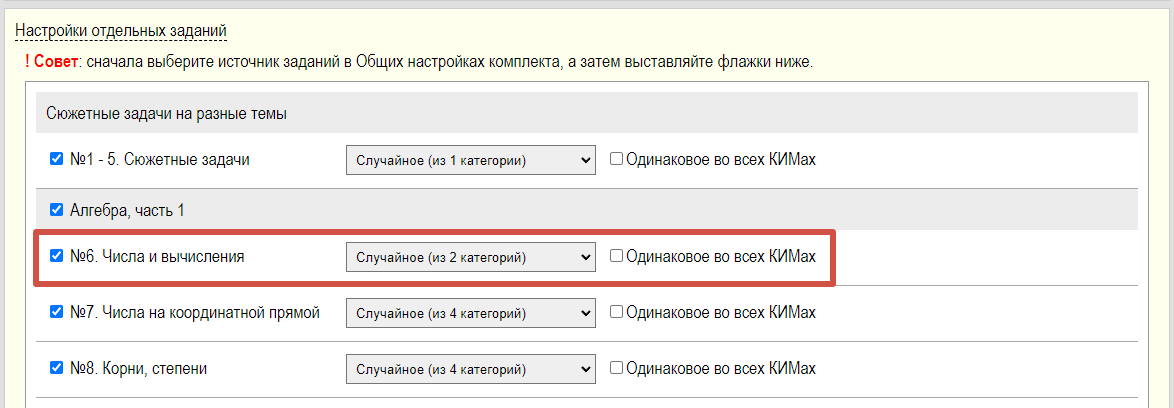This screenshot has height=408, width=1174.
Task: Open the category dropdown for №1 - 5
Action: [x=470, y=160]
